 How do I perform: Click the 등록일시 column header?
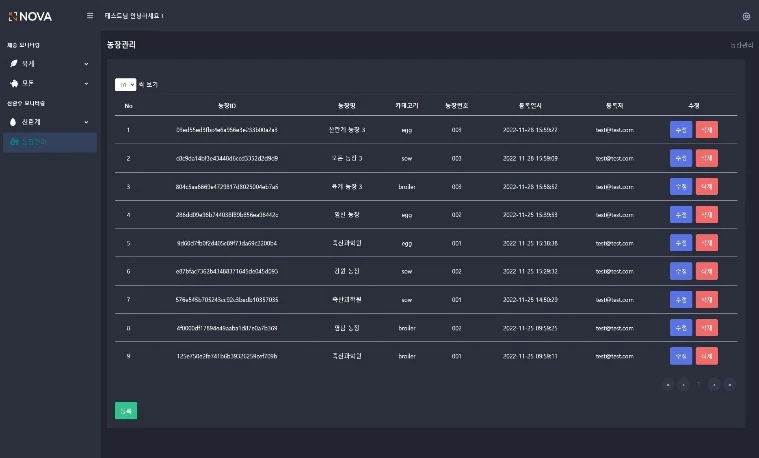point(530,106)
